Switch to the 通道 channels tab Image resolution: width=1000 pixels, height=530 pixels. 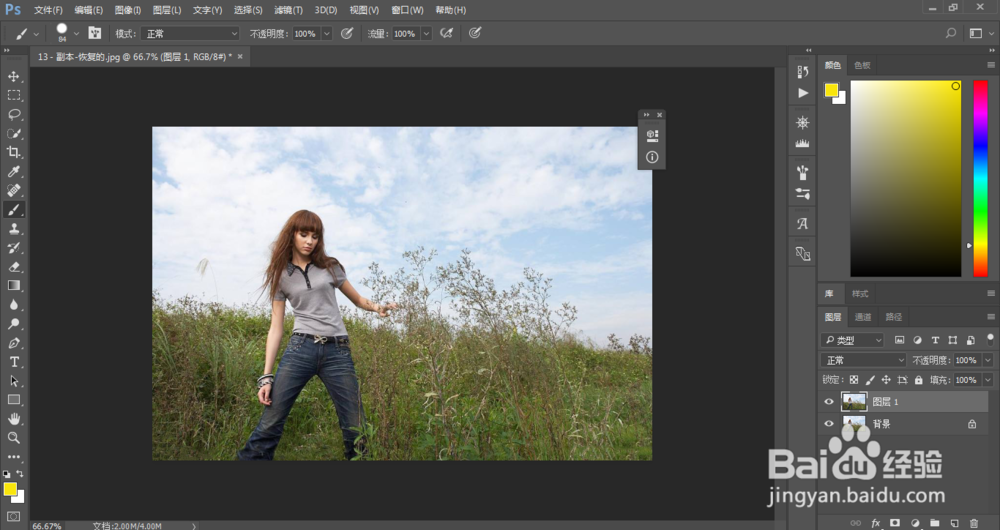pos(863,317)
